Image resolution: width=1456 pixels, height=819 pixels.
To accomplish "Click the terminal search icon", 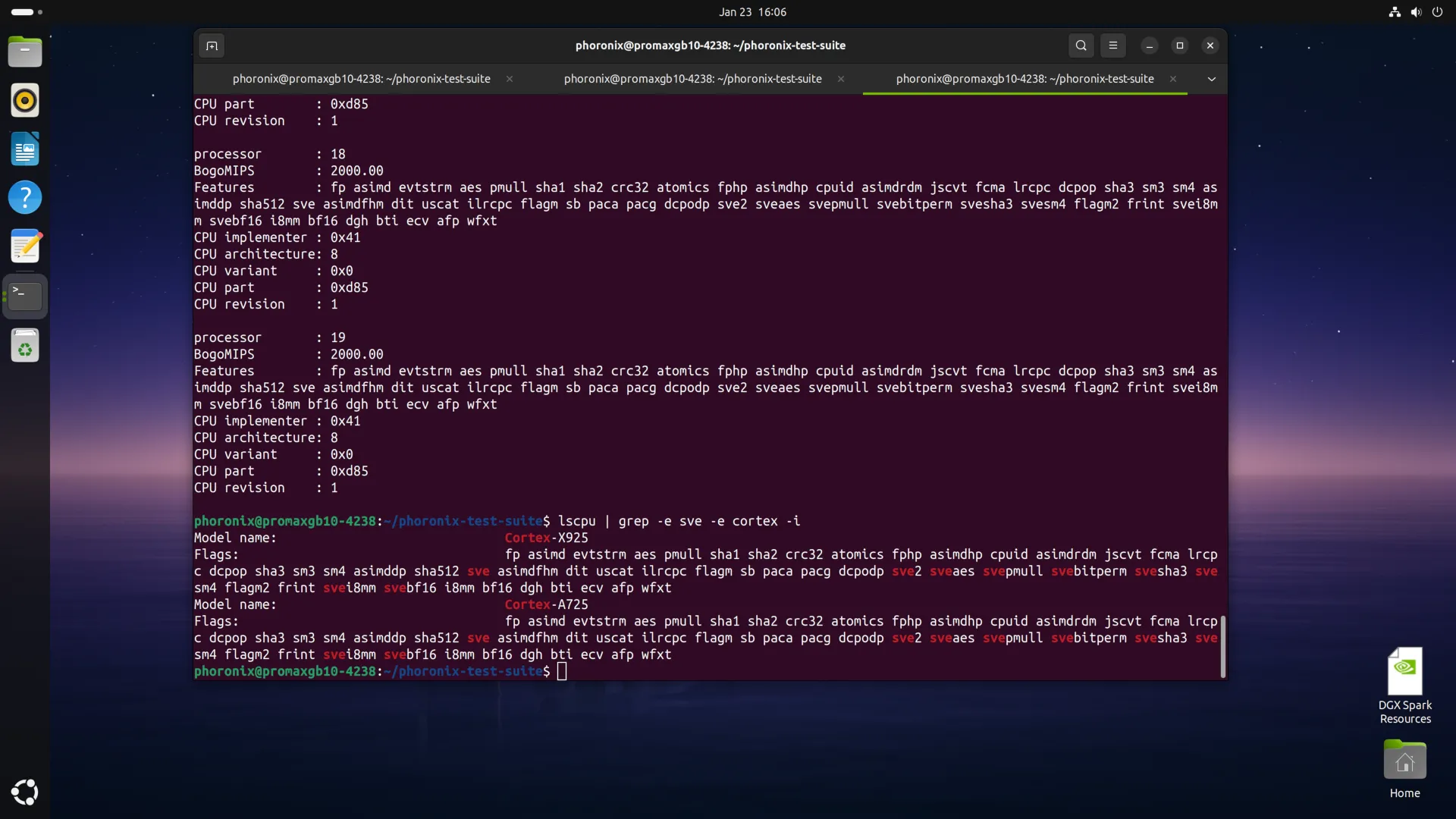I will 1081,45.
